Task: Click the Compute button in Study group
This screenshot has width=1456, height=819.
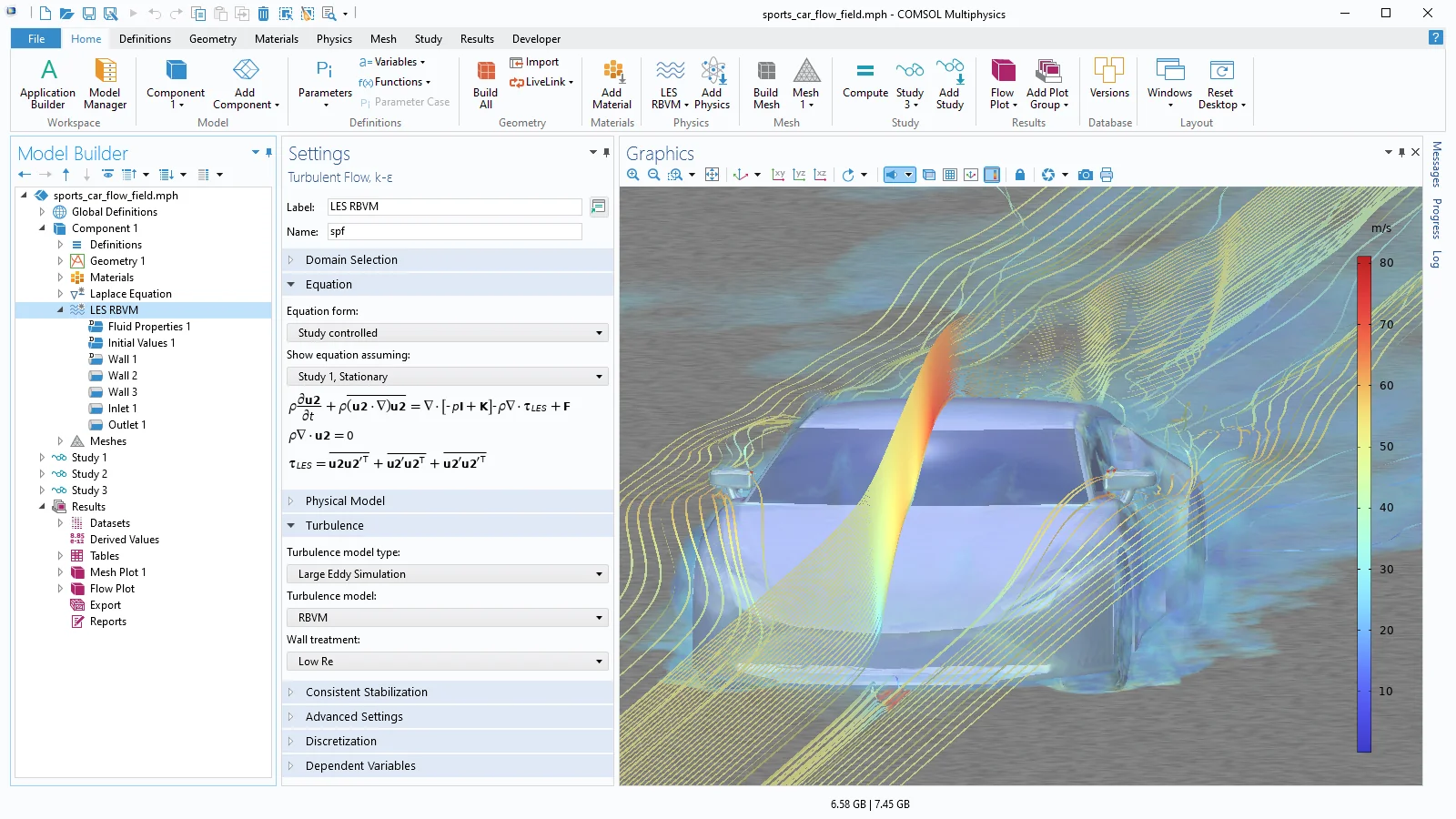Action: point(864,80)
